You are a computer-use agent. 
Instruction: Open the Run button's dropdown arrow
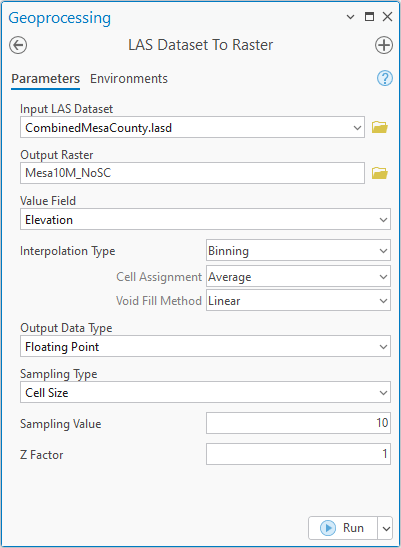point(386,528)
